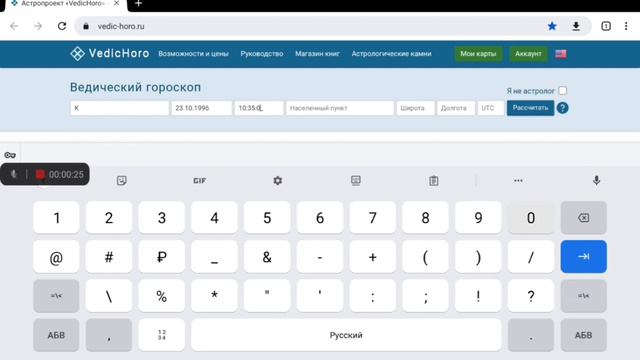Click the 'Рассчитать' button
The height and width of the screenshot is (360, 640).
tap(530, 108)
